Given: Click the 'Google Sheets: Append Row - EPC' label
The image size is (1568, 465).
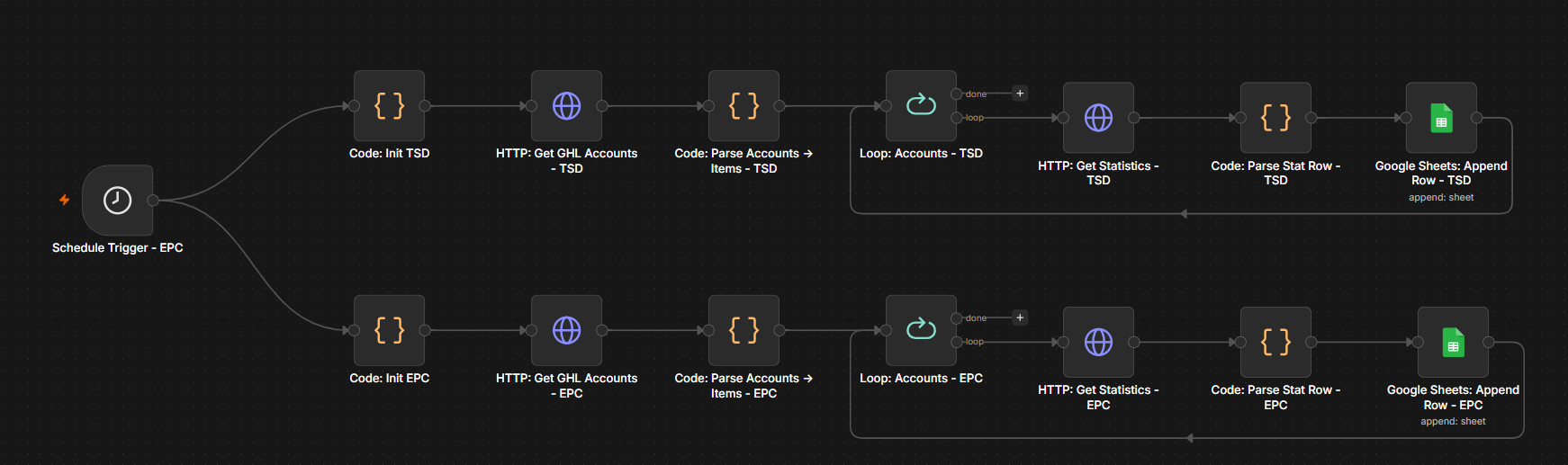Looking at the screenshot, I should pos(1453,398).
